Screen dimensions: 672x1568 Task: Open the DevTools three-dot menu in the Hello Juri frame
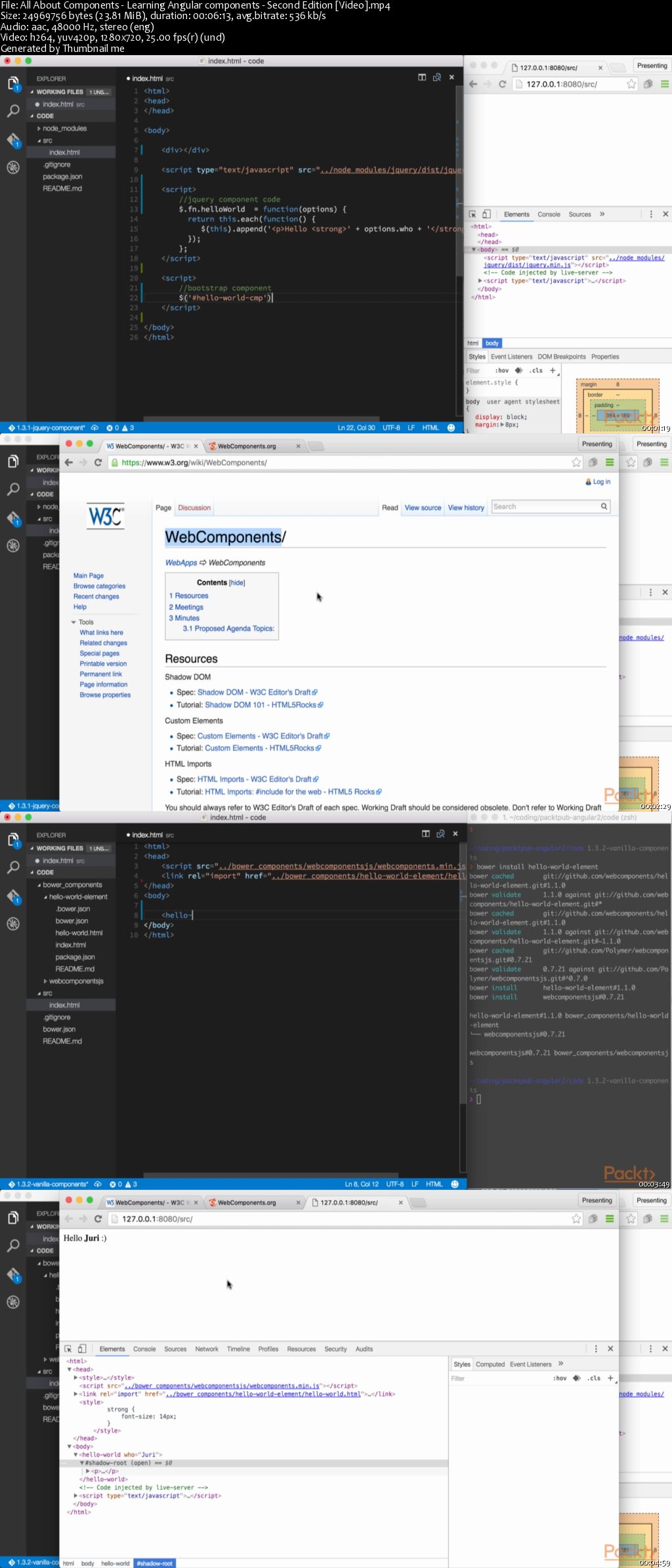click(x=596, y=1349)
